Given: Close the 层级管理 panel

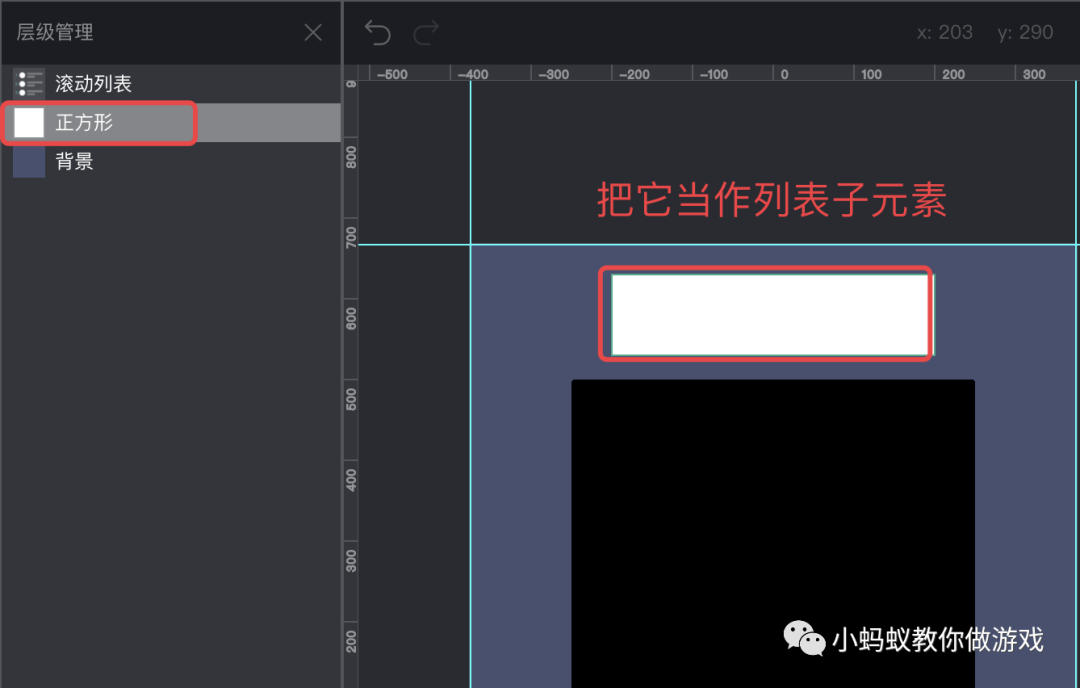Looking at the screenshot, I should [x=312, y=32].
